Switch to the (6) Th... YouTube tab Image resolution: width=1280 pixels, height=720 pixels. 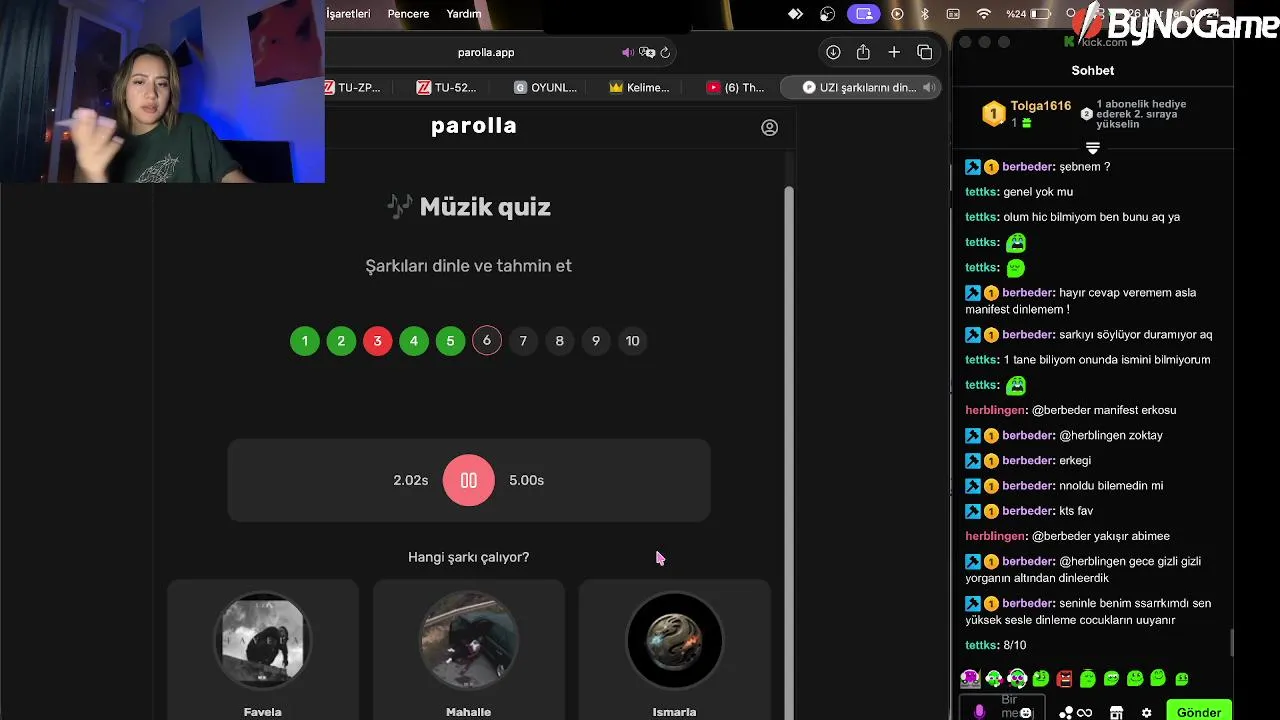(735, 87)
